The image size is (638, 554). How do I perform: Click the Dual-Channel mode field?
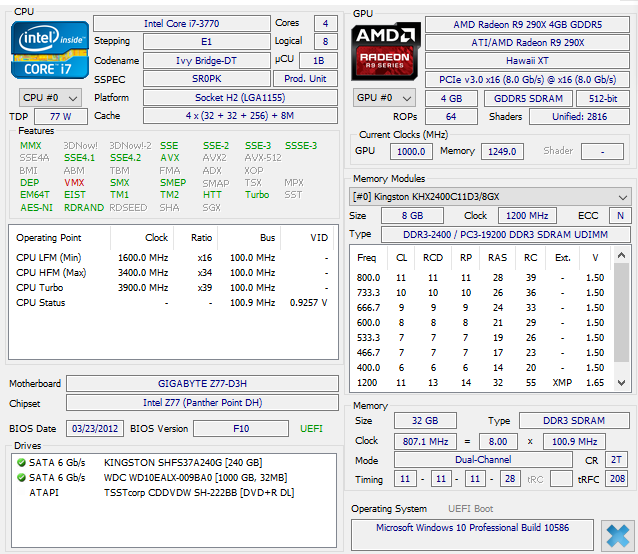coord(483,460)
